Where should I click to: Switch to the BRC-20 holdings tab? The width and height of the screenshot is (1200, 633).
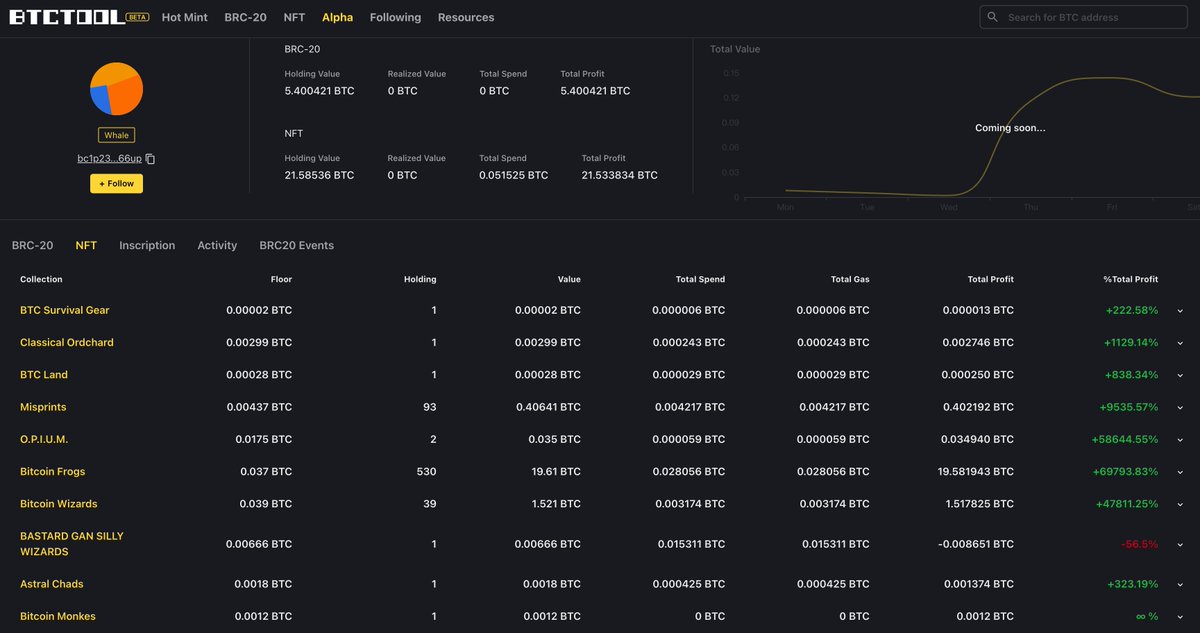tap(33, 245)
